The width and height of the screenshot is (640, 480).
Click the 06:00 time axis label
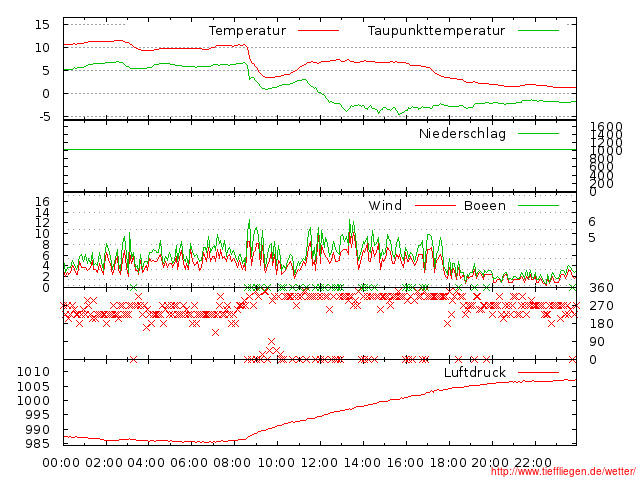click(190, 462)
